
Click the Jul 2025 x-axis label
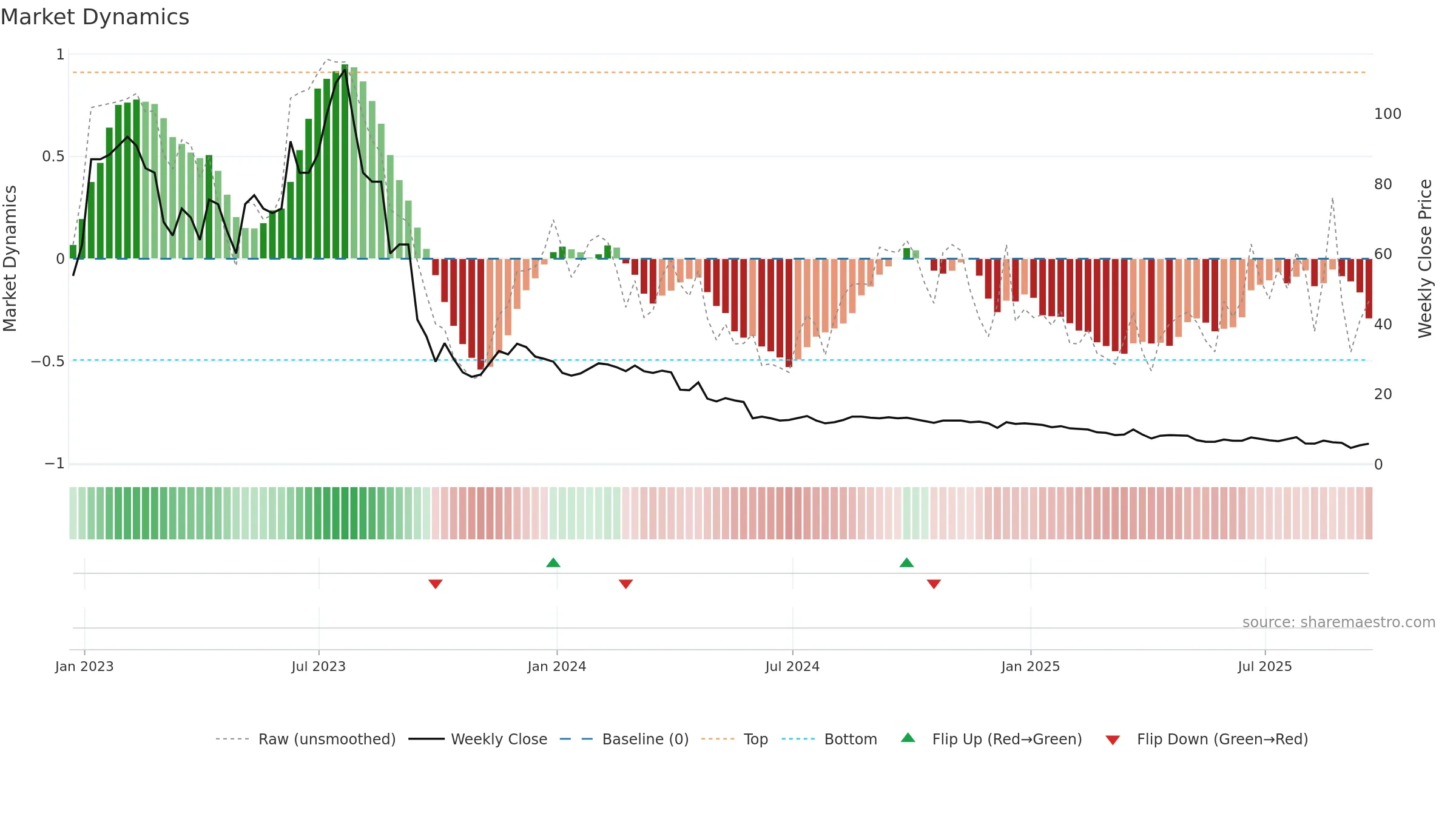pyautogui.click(x=1265, y=666)
